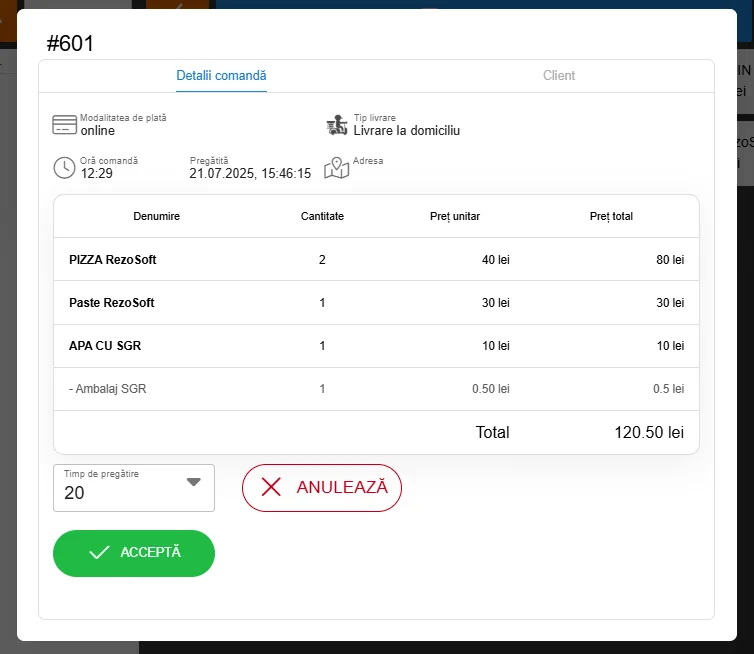Accept the order with the Acceptă button
The height and width of the screenshot is (654, 754).
tap(134, 553)
